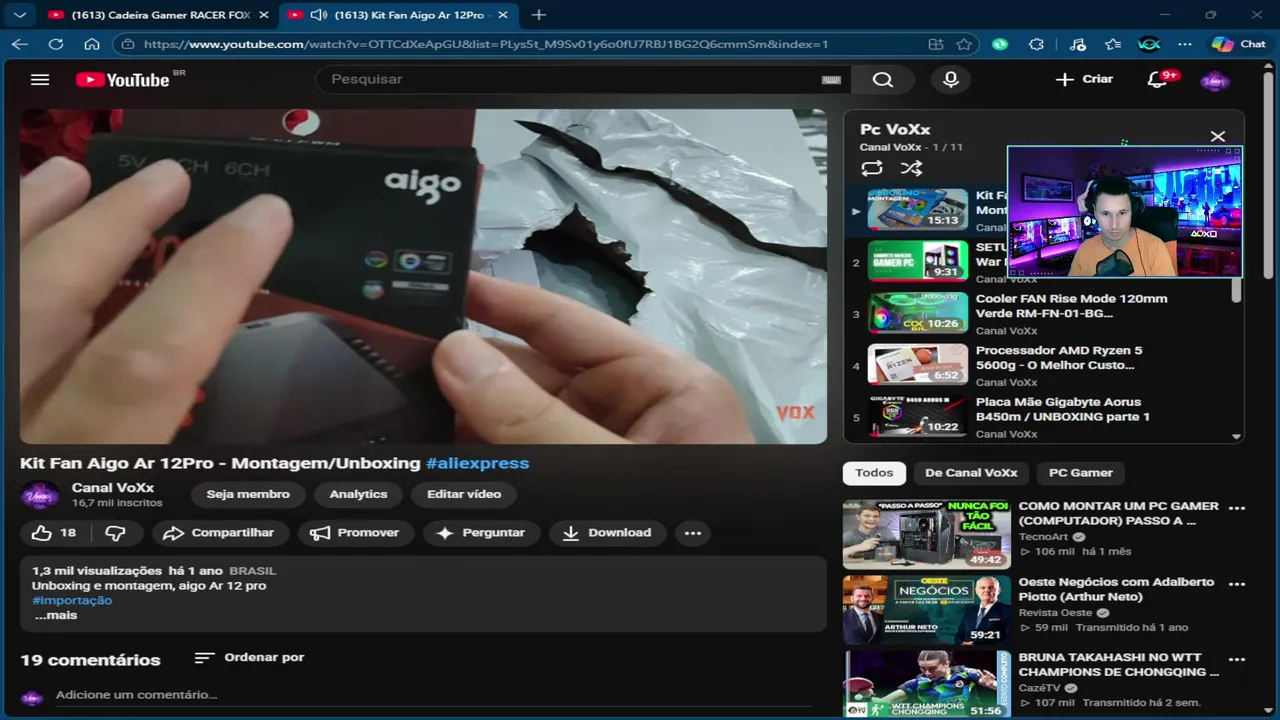Open video Analytics

358,494
